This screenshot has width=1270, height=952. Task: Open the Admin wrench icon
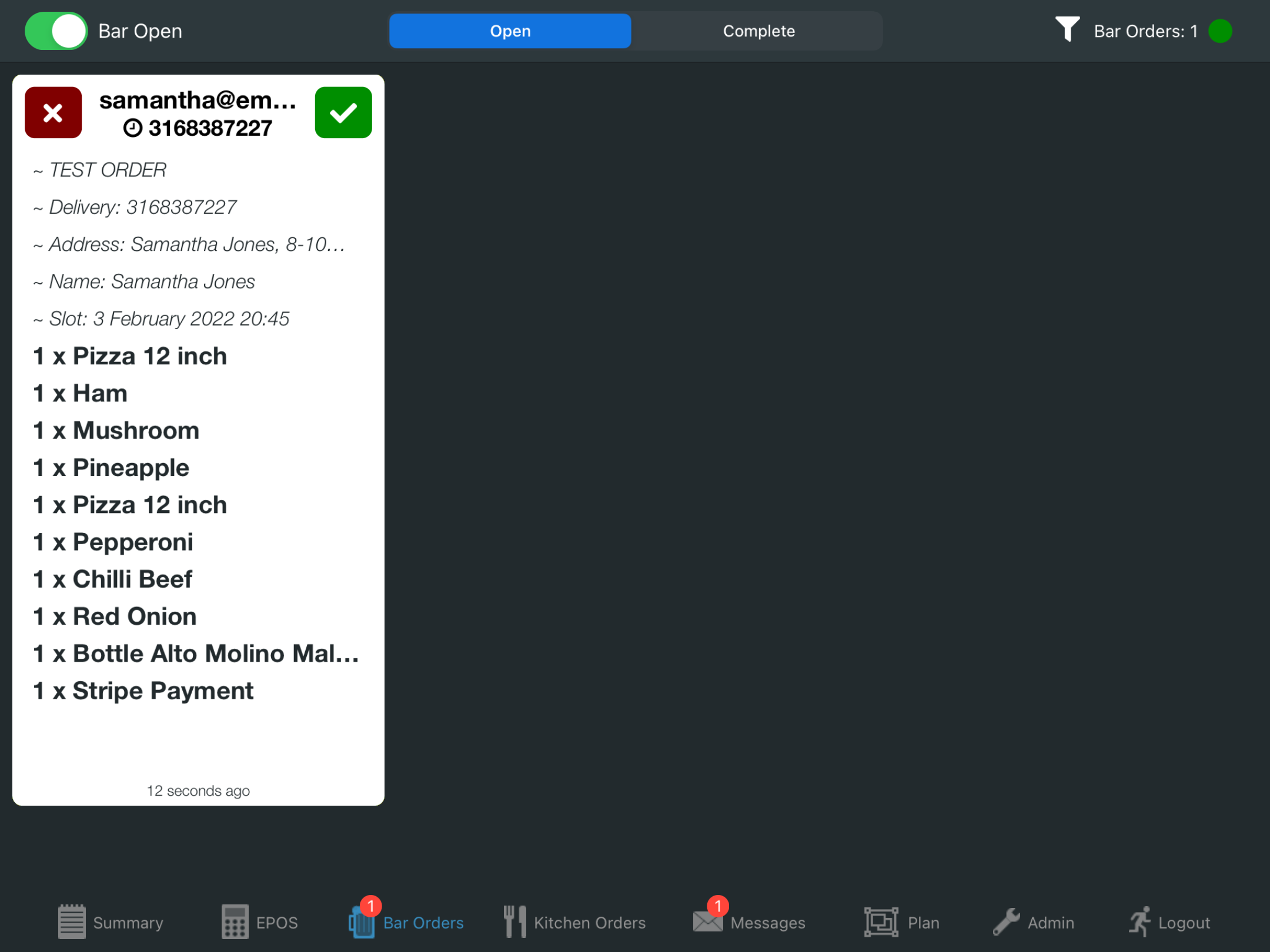coord(1006,921)
